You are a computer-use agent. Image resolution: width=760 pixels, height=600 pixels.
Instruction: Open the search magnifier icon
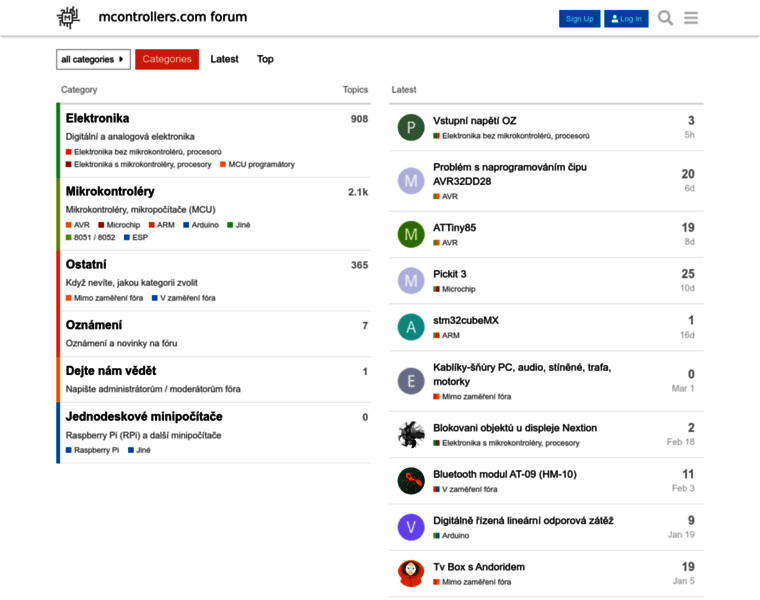click(x=665, y=18)
